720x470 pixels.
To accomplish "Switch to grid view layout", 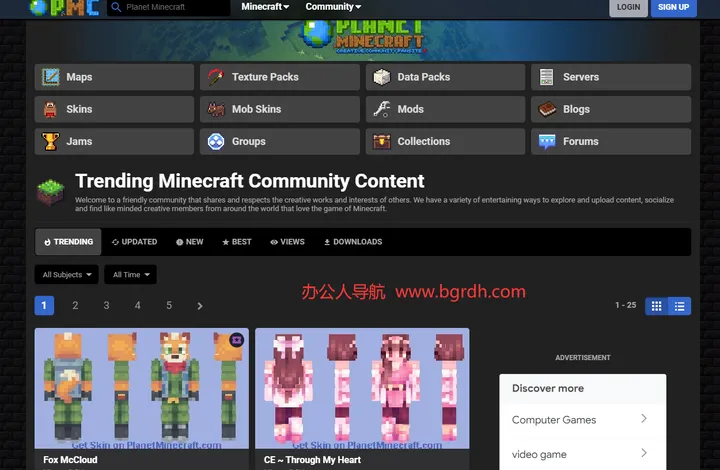I will pyautogui.click(x=657, y=306).
